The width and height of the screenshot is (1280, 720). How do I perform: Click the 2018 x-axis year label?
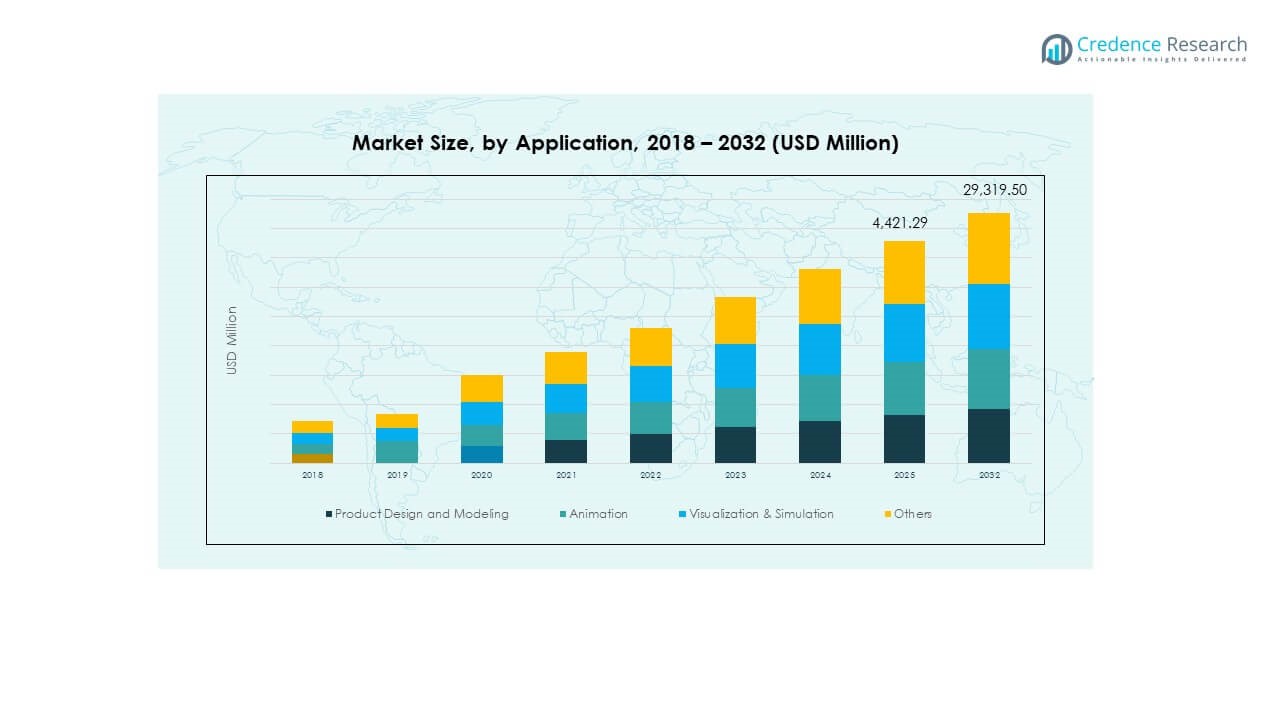tap(313, 475)
